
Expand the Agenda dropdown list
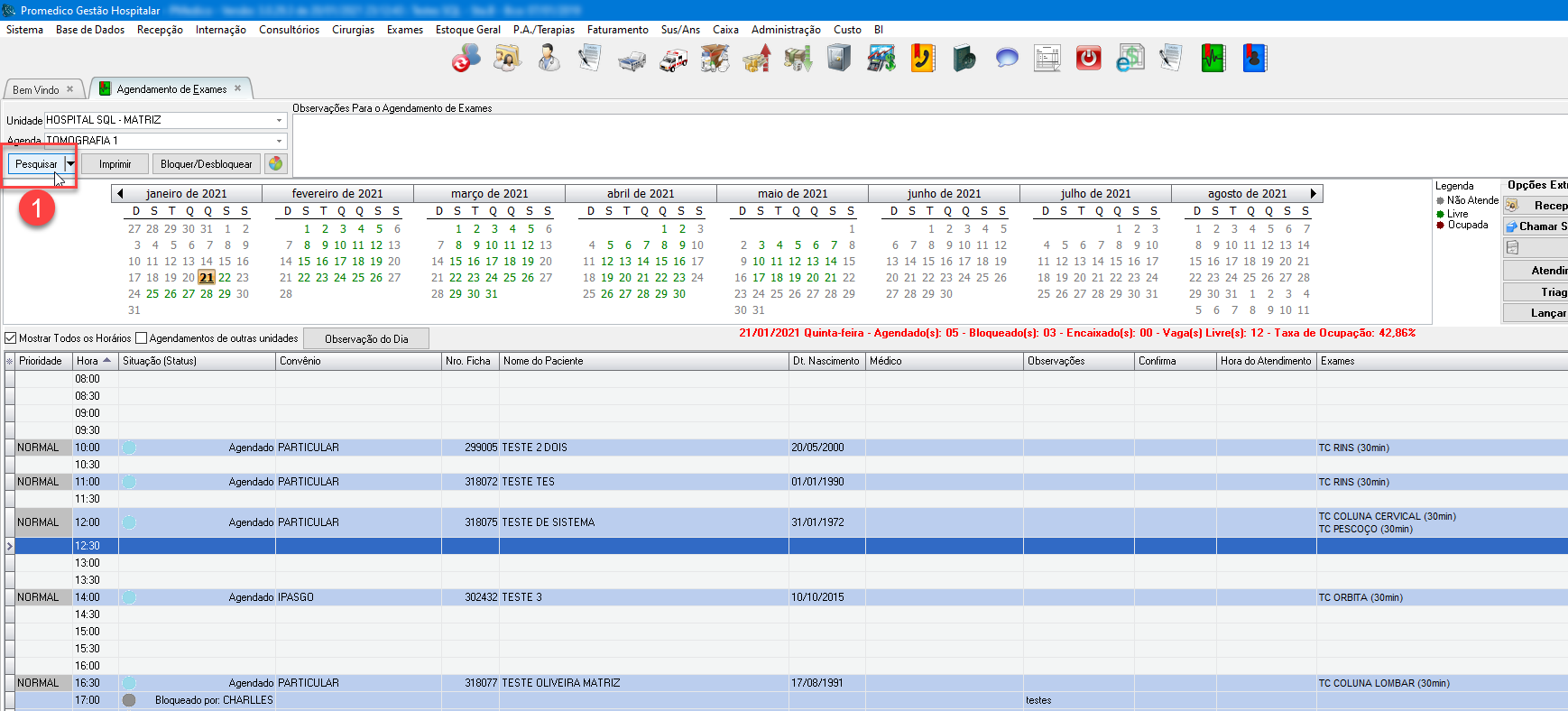[x=279, y=141]
